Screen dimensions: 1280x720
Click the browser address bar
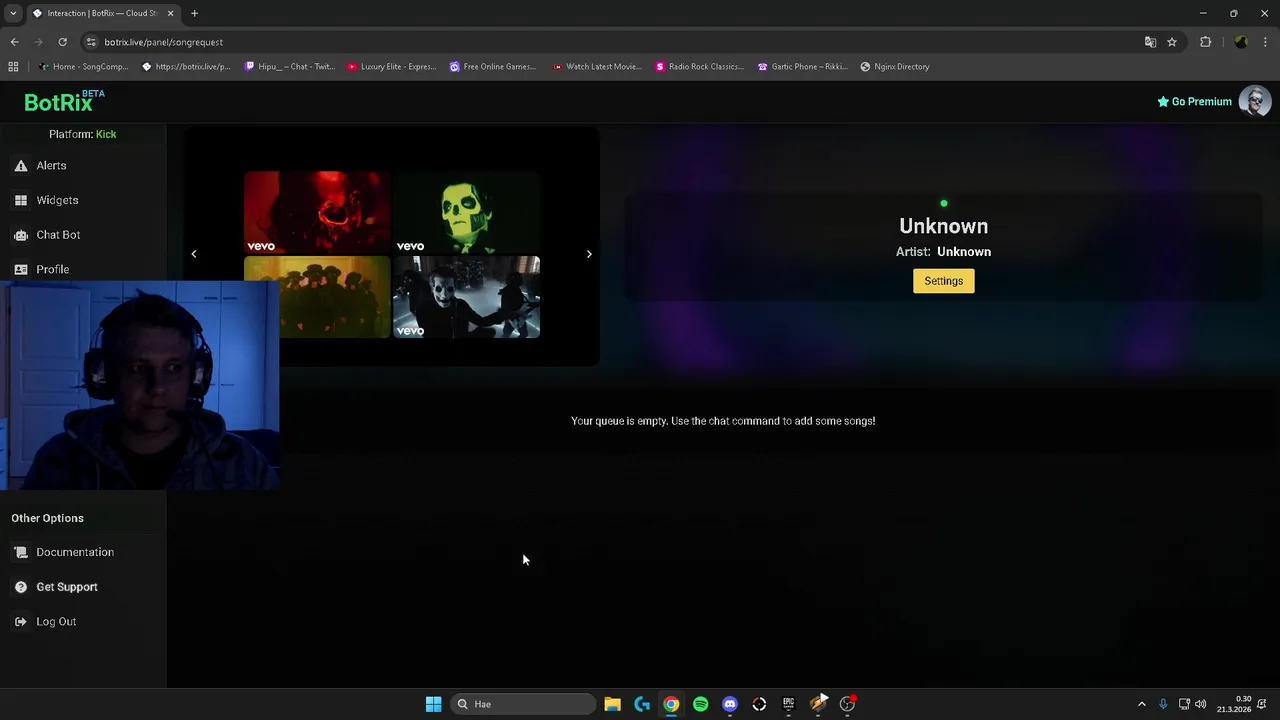coord(610,42)
